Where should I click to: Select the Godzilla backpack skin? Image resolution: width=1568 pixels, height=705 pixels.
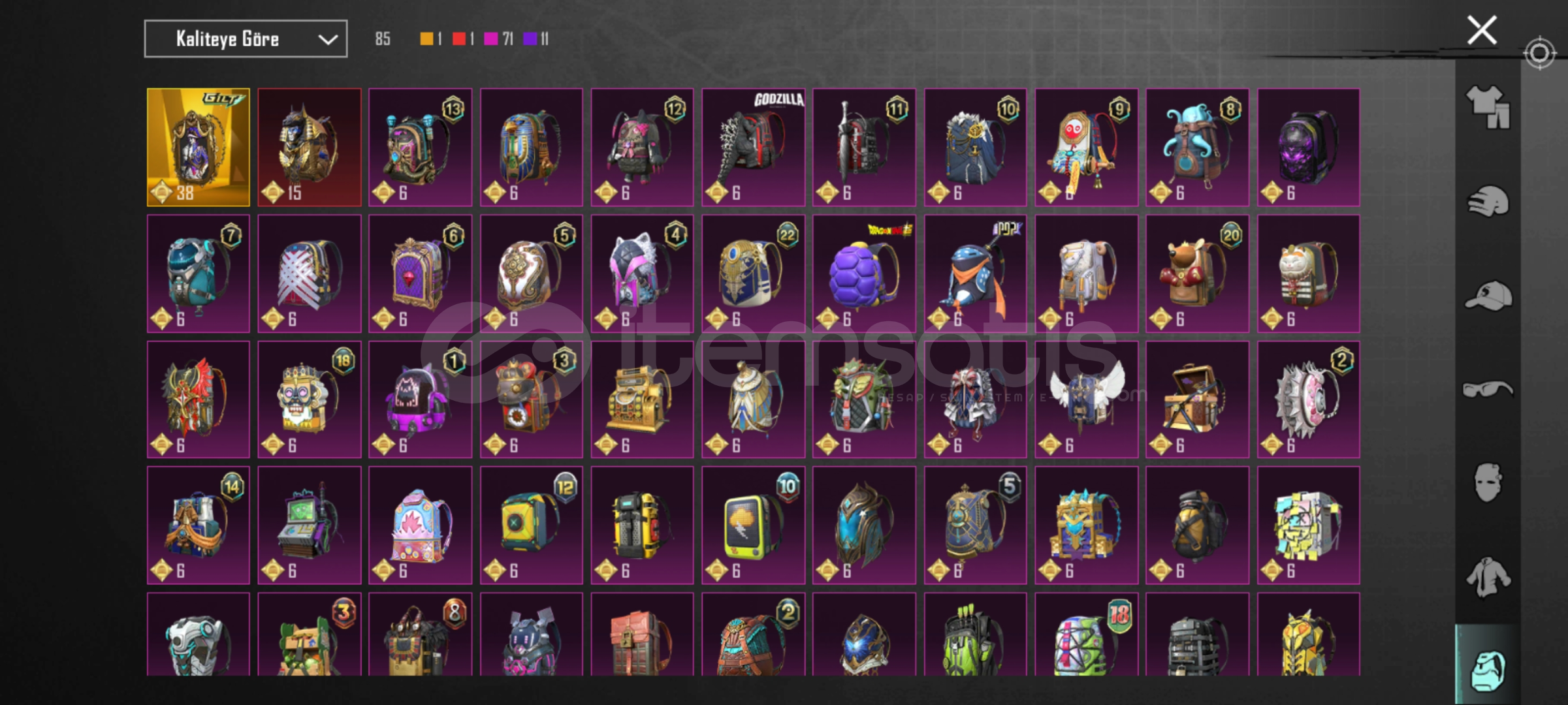pos(753,148)
